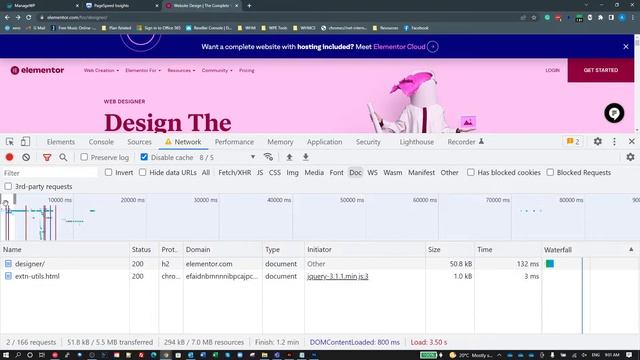Sort by Waterfall column arrow

pos(631,249)
